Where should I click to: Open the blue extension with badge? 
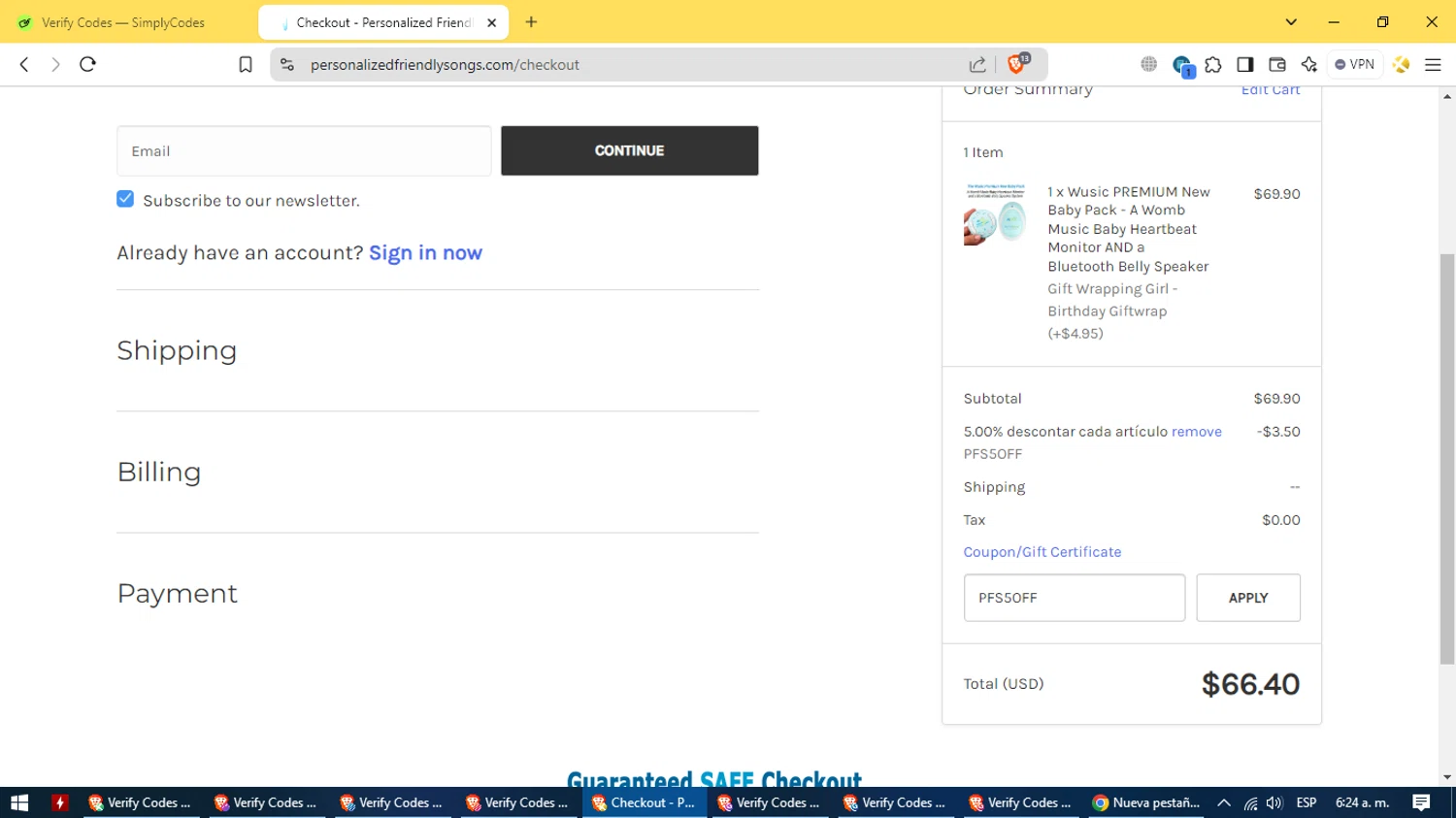[1182, 66]
